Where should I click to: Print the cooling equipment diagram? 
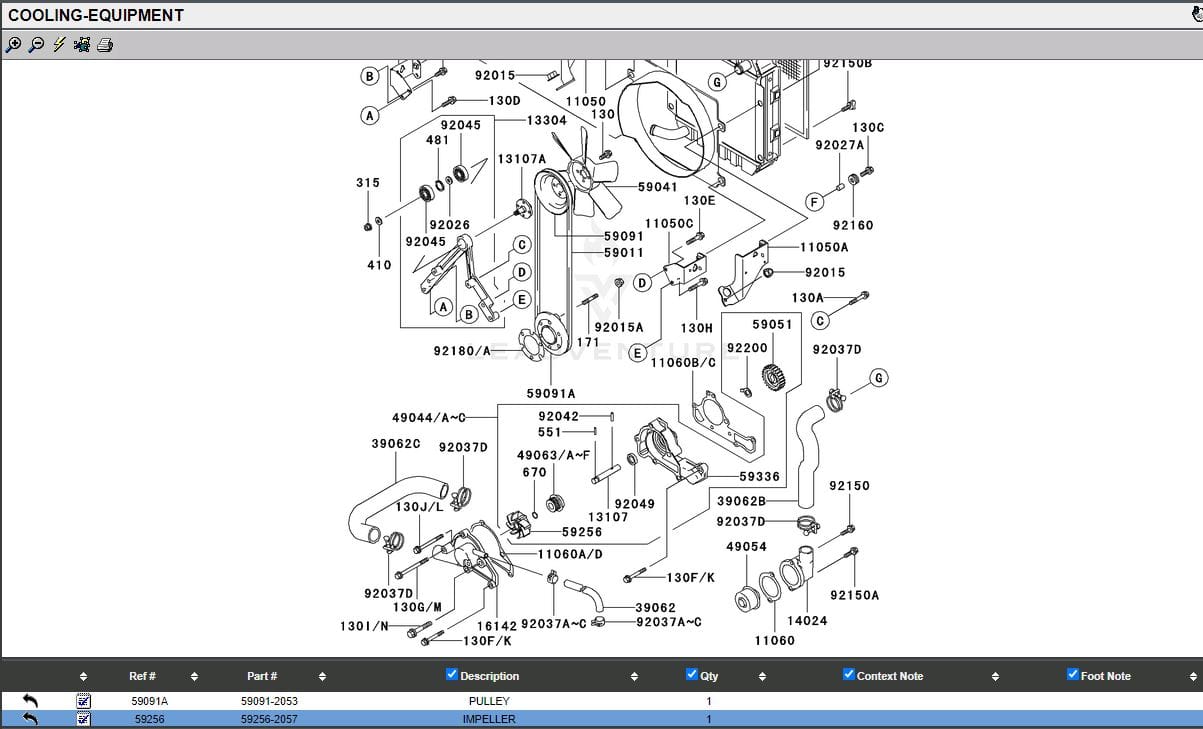pos(105,45)
